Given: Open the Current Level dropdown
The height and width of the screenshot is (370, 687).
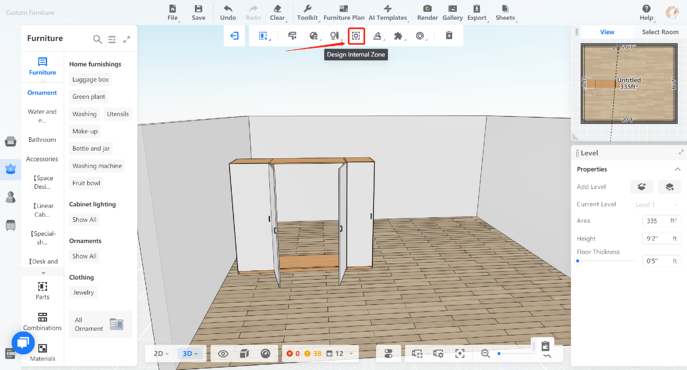Looking at the screenshot, I should [x=656, y=205].
